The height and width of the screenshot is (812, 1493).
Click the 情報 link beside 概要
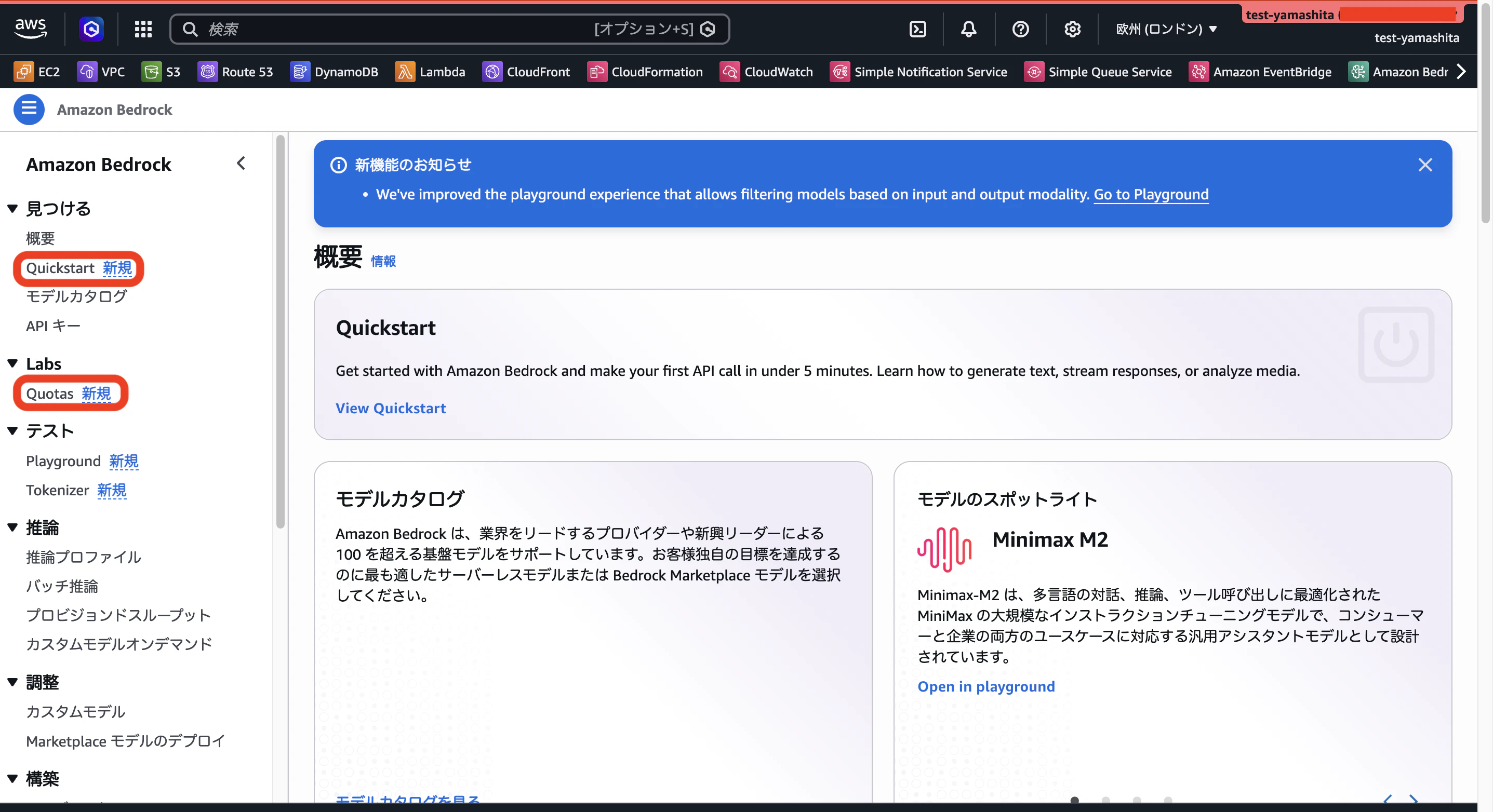[x=383, y=261]
